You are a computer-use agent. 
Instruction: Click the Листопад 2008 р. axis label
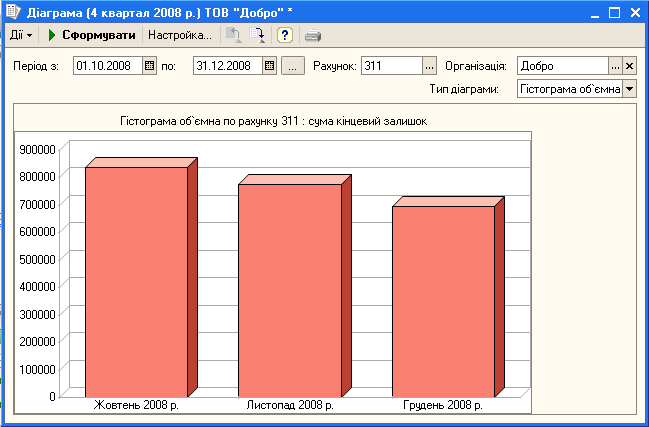click(290, 405)
